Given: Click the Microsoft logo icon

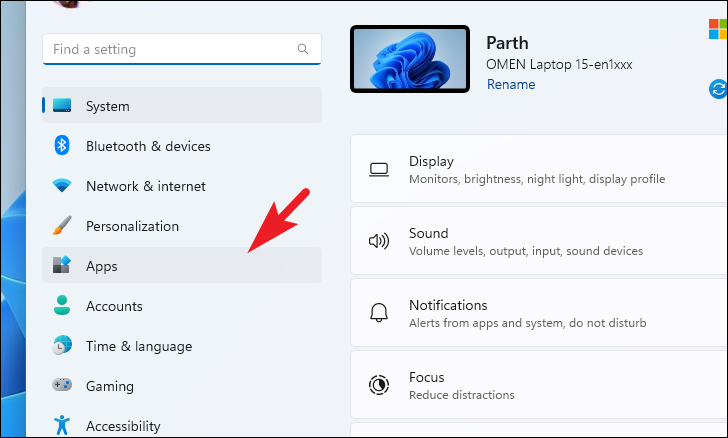Looking at the screenshot, I should (x=718, y=29).
